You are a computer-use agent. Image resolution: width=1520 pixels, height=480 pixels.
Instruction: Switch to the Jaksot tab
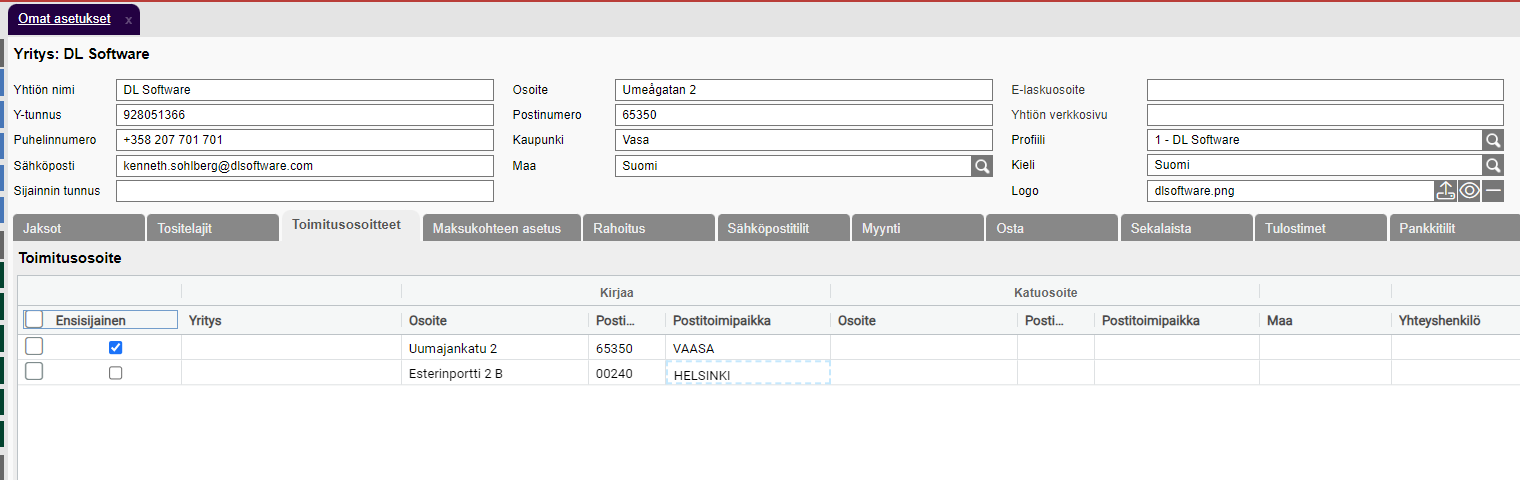pyautogui.click(x=78, y=228)
